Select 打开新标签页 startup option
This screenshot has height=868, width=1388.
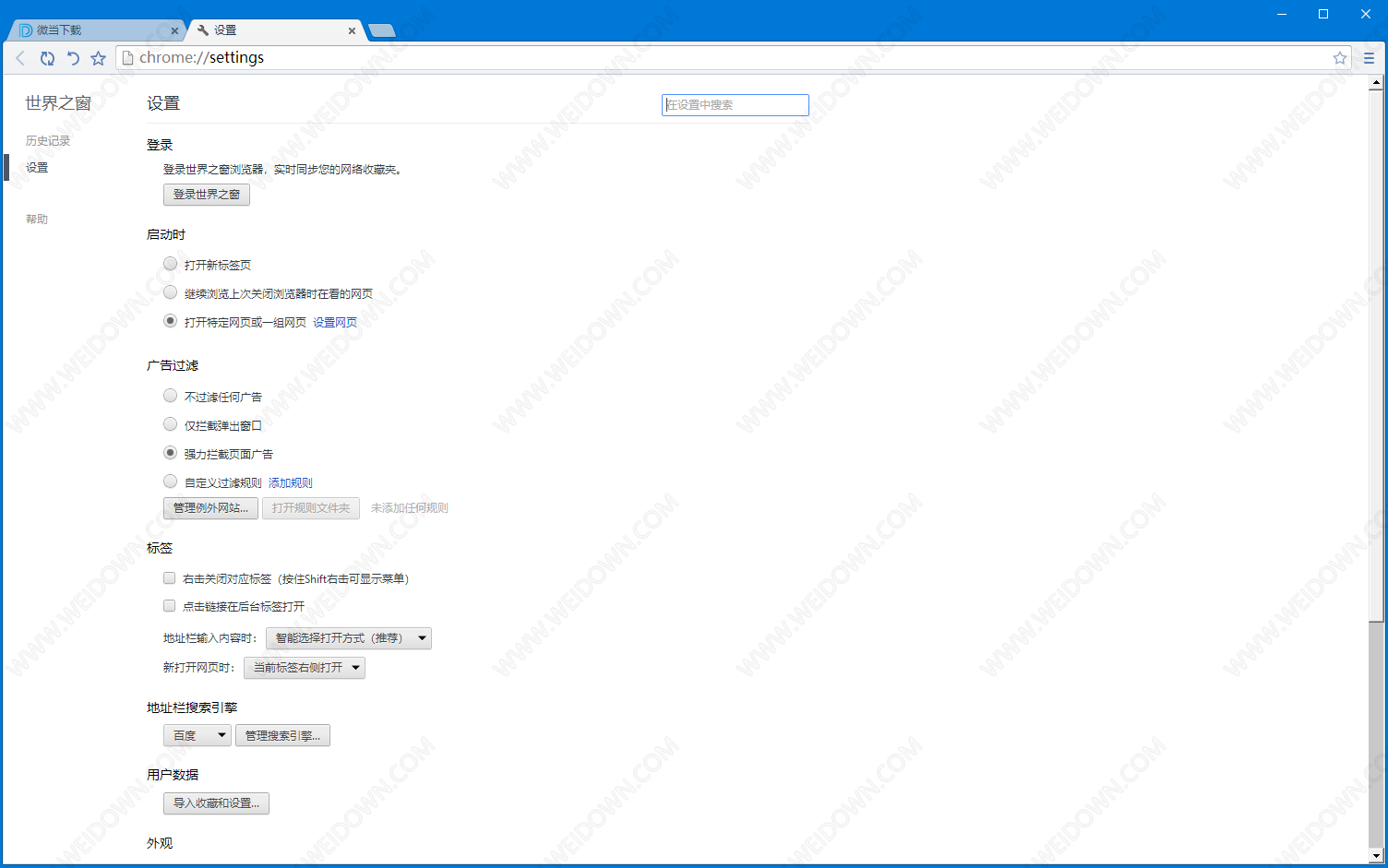coord(170,264)
